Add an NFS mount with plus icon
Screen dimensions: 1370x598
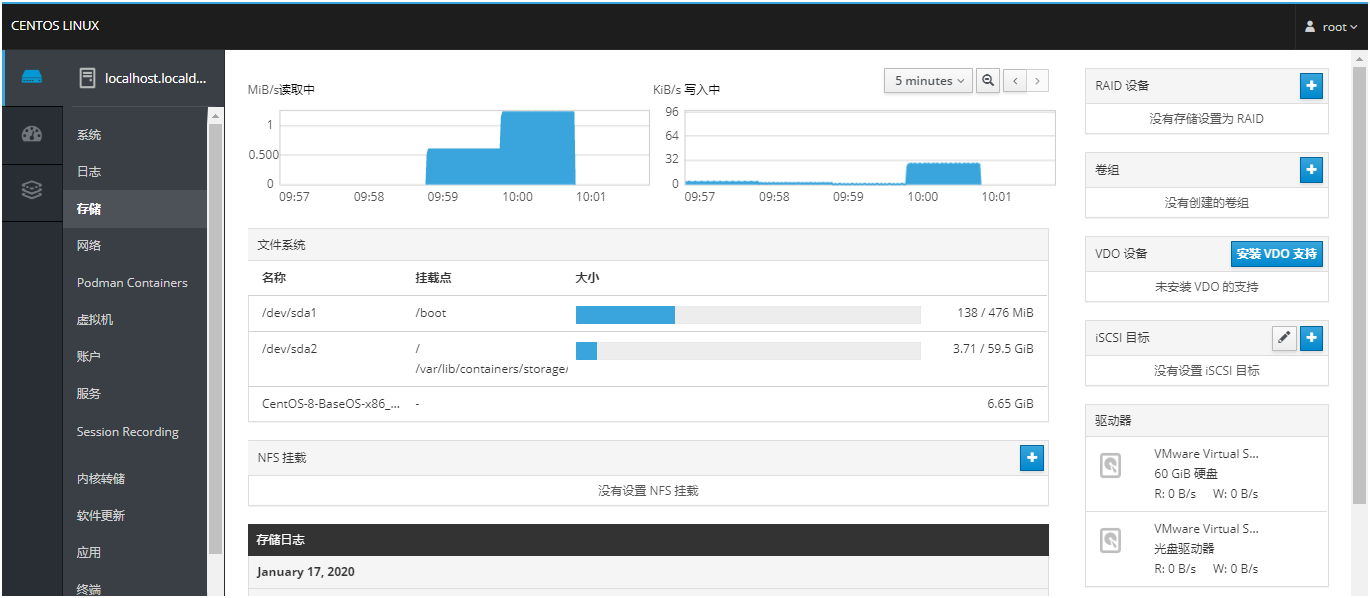1032,458
